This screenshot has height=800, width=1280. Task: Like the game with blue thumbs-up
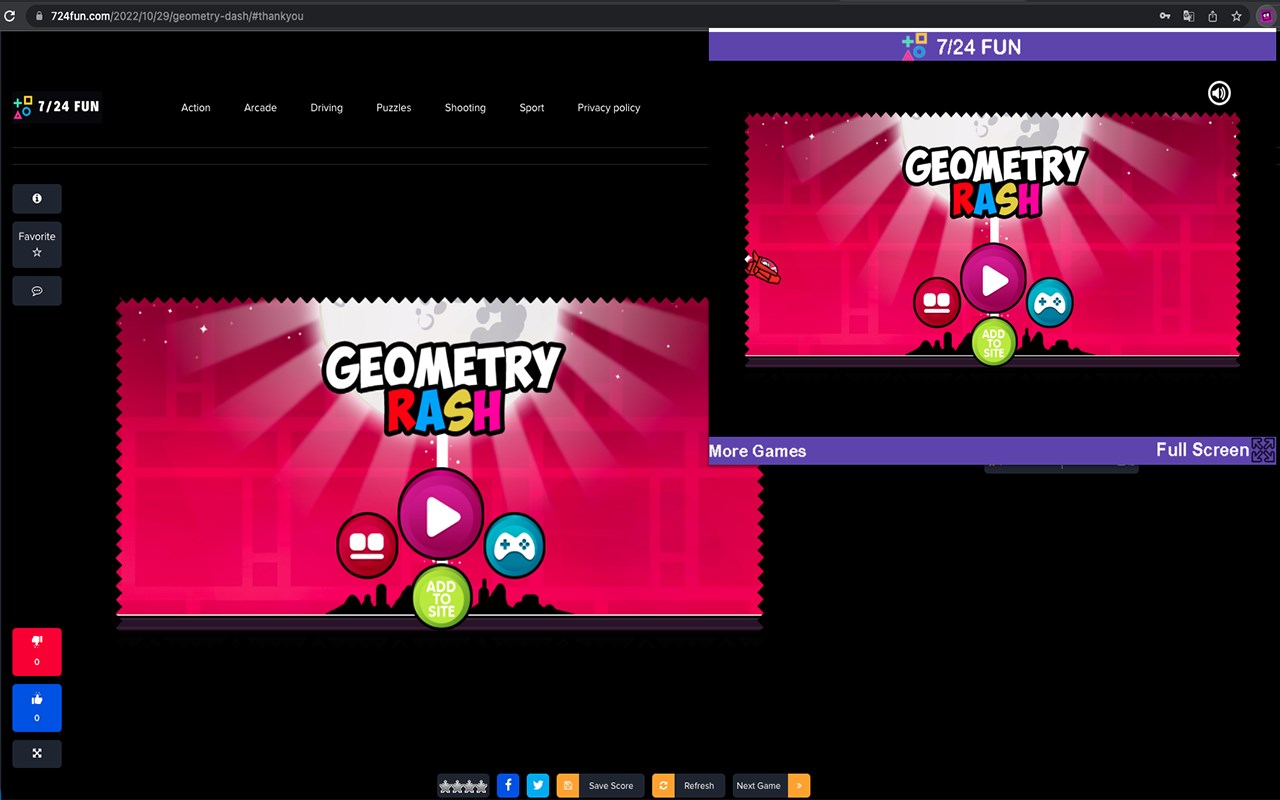37,708
